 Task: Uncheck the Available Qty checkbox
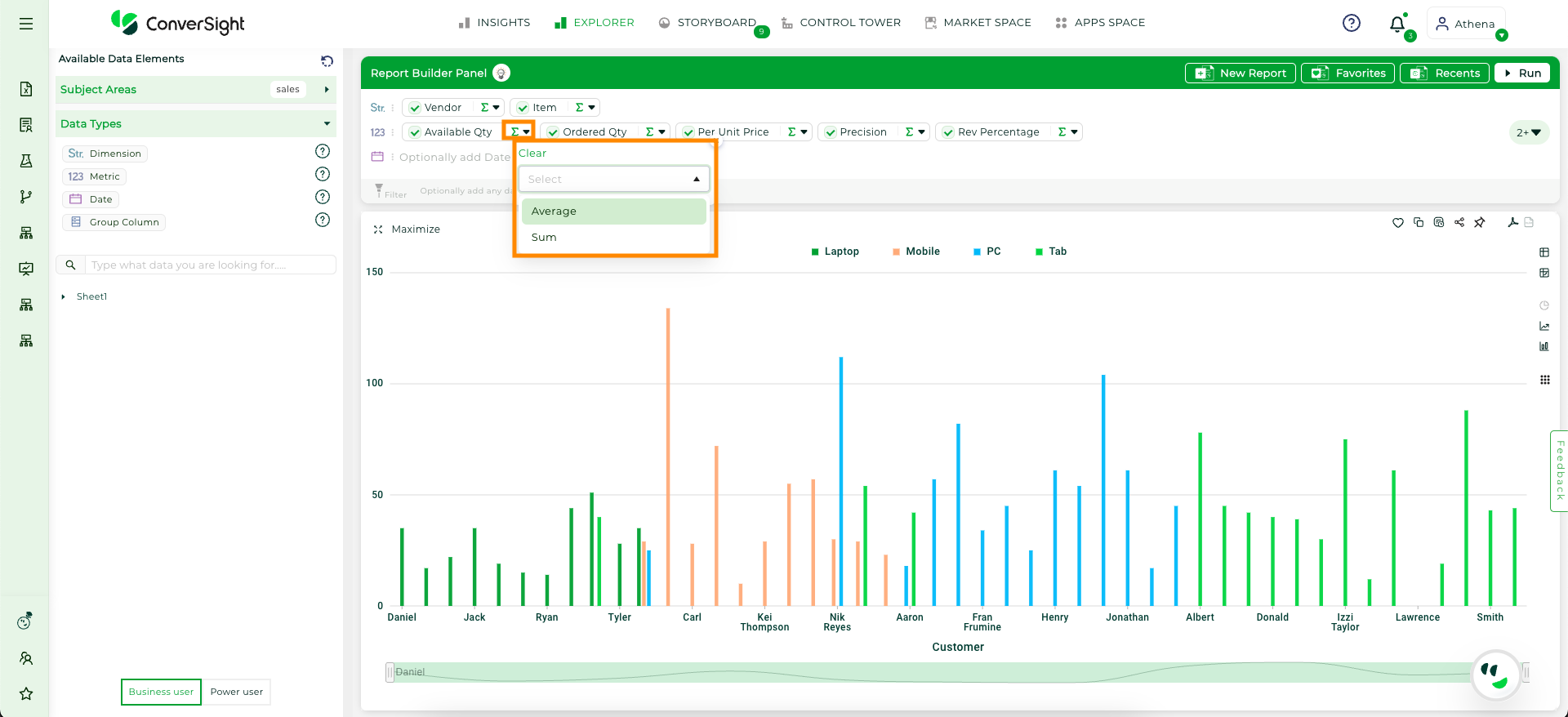(415, 132)
